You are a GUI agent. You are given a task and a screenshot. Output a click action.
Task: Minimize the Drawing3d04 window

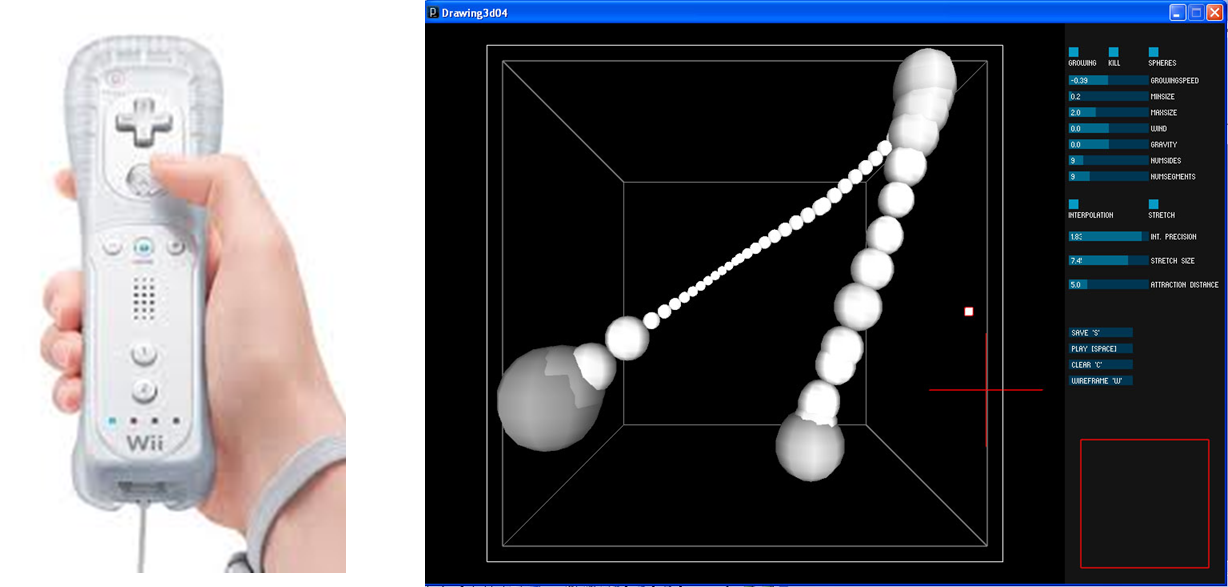coord(1178,12)
